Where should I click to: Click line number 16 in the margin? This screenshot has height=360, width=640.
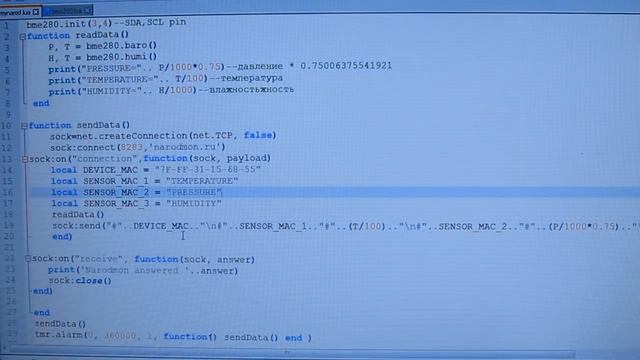coord(8,192)
